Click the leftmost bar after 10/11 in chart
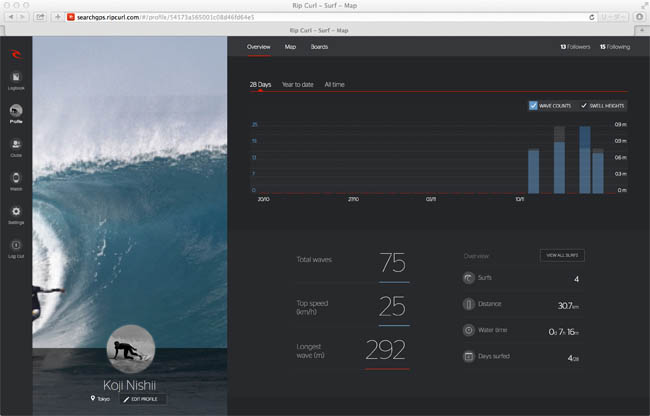Viewport: 650px width, 416px height. (534, 171)
